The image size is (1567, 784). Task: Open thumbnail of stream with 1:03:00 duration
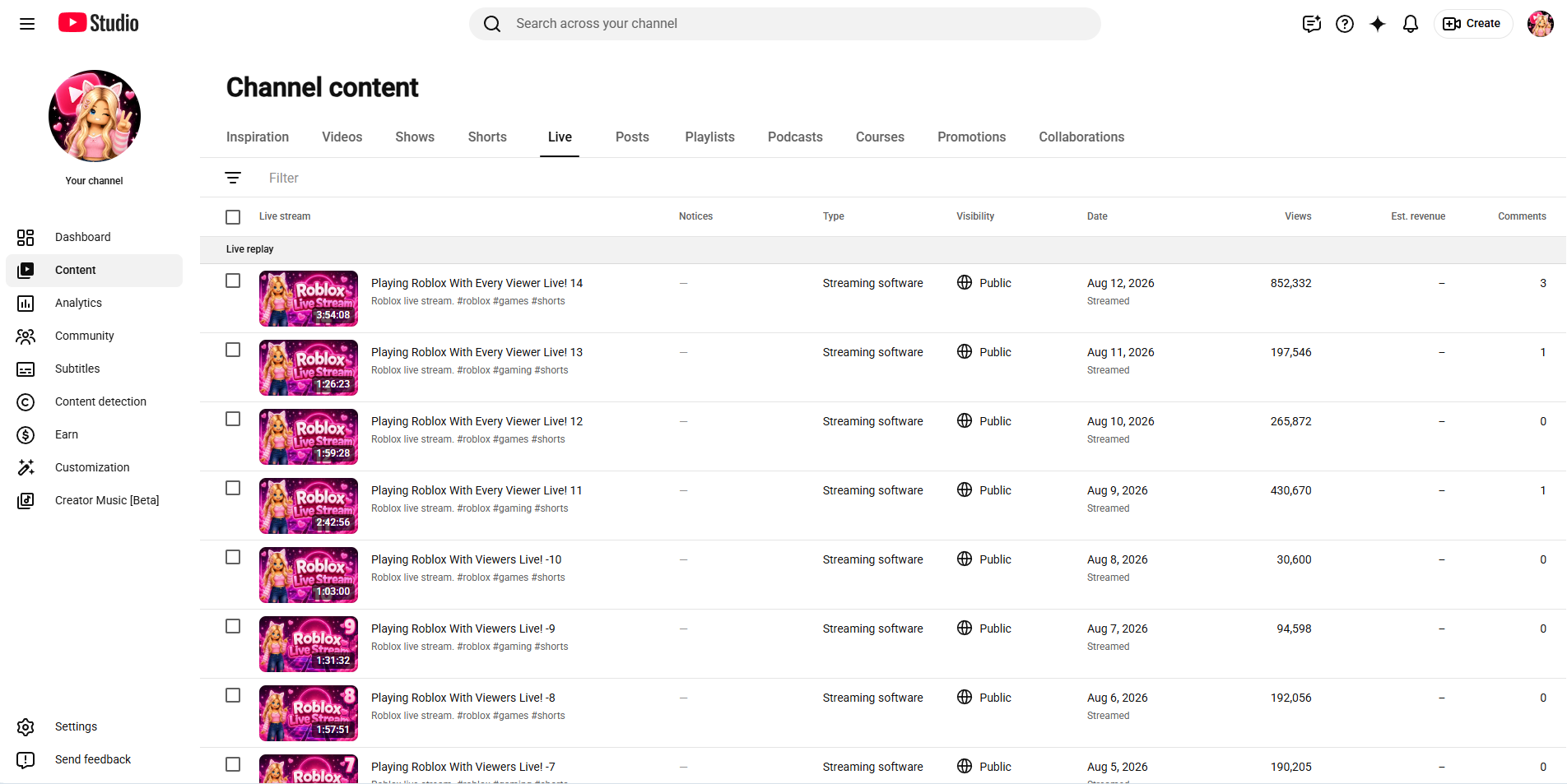coord(309,575)
